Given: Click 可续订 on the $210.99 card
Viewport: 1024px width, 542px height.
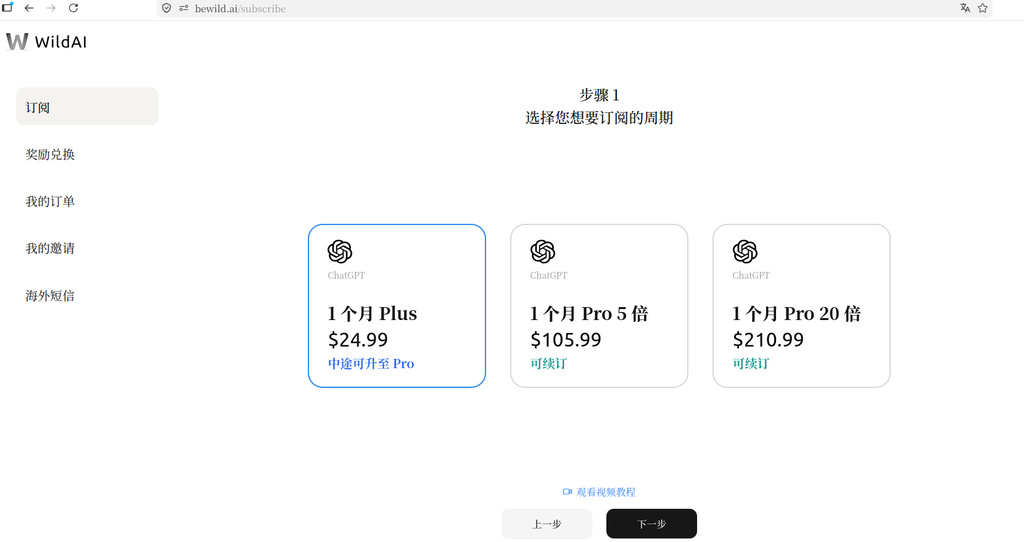Looking at the screenshot, I should tap(751, 364).
